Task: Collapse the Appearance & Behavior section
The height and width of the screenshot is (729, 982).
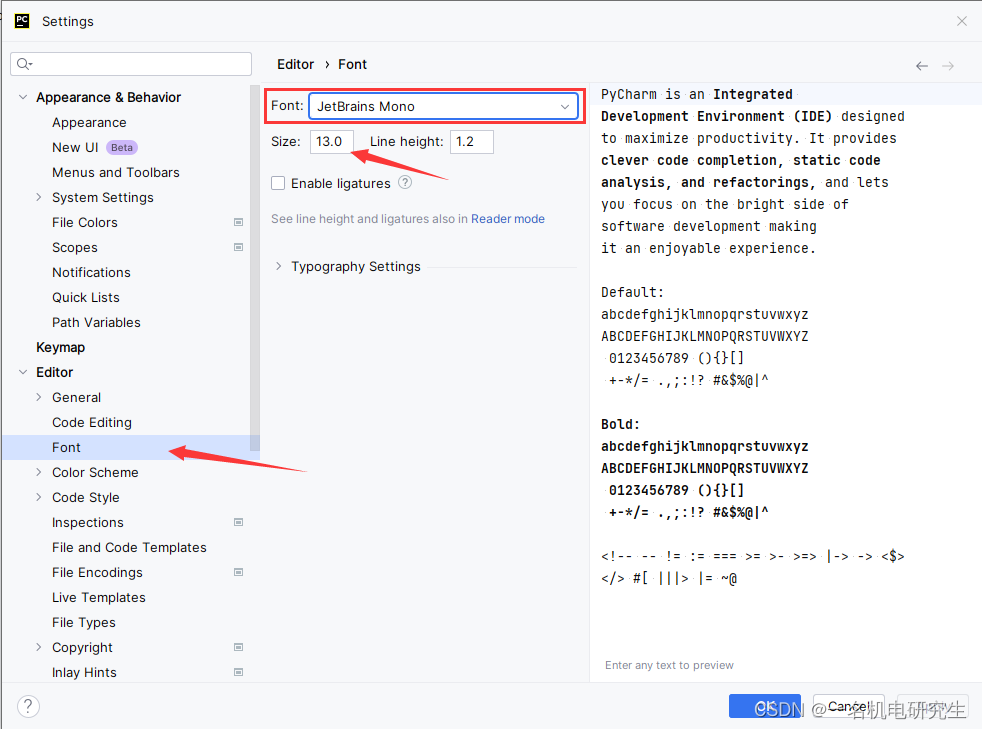Action: tap(23, 97)
